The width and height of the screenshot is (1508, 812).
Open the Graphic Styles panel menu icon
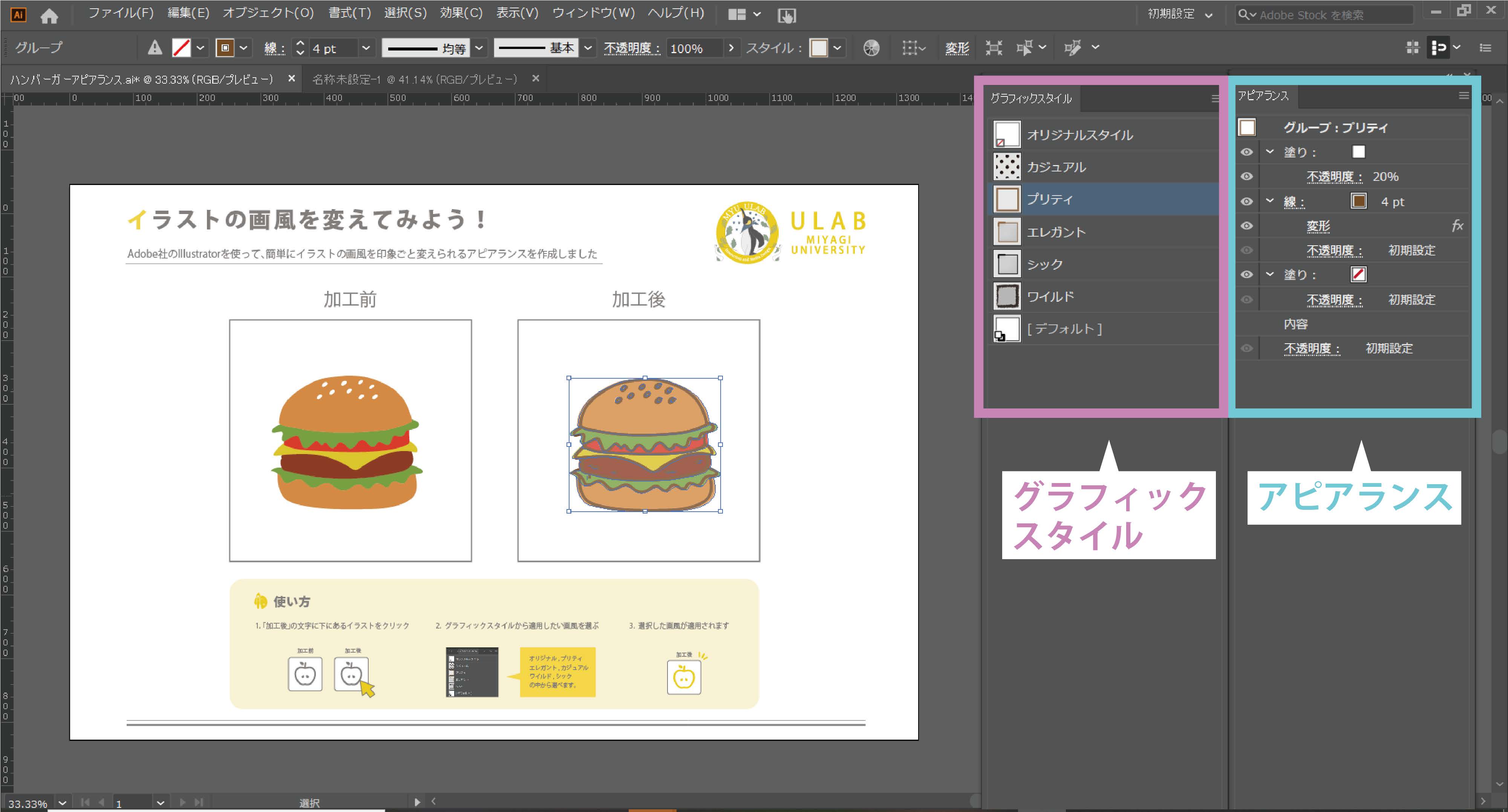tap(1215, 98)
